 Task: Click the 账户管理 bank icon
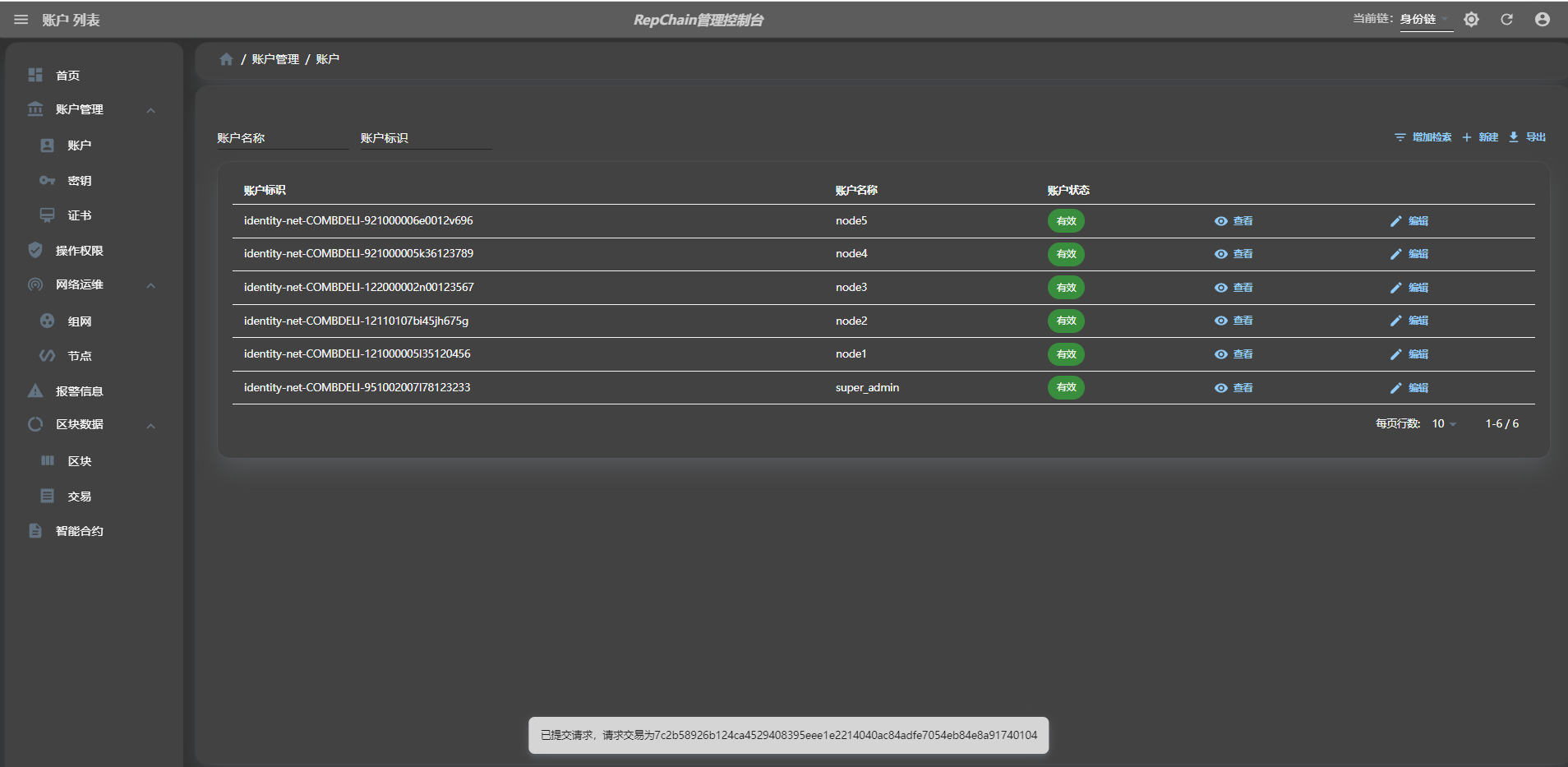pos(35,109)
